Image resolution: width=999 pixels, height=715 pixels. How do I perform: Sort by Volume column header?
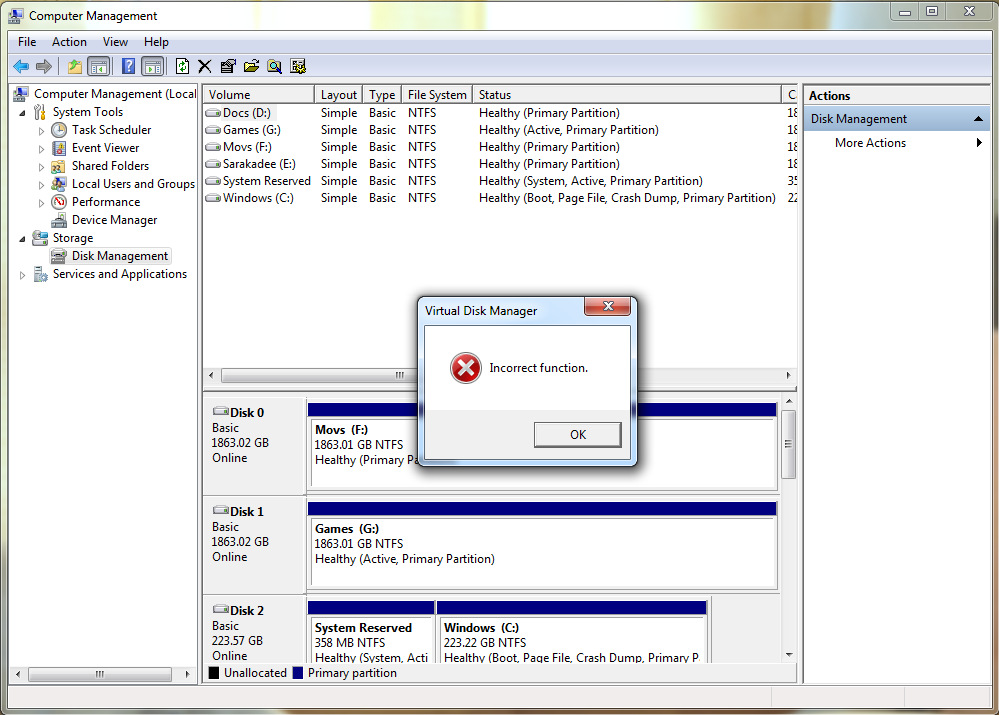[259, 94]
